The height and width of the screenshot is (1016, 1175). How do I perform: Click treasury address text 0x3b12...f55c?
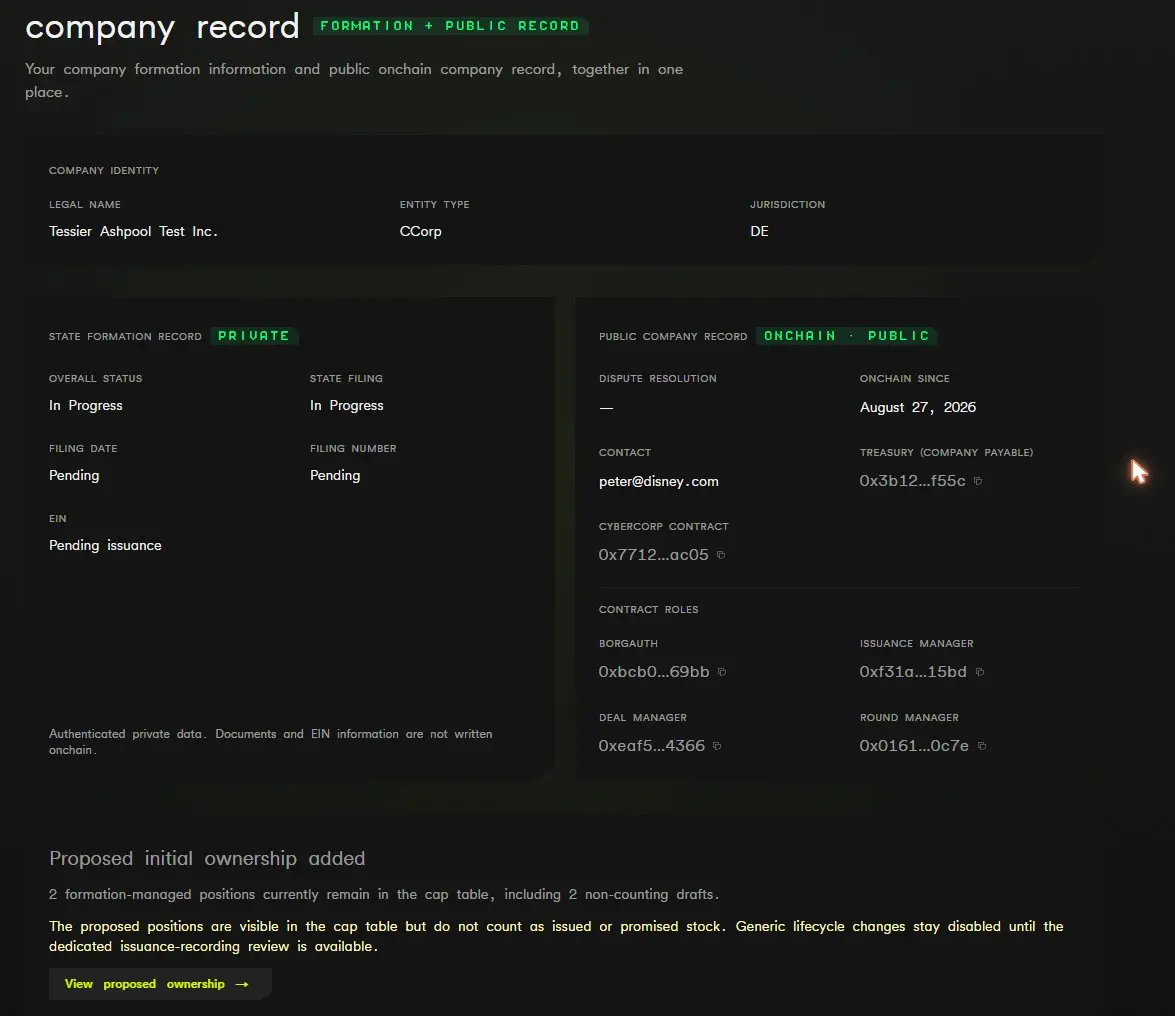pos(912,481)
